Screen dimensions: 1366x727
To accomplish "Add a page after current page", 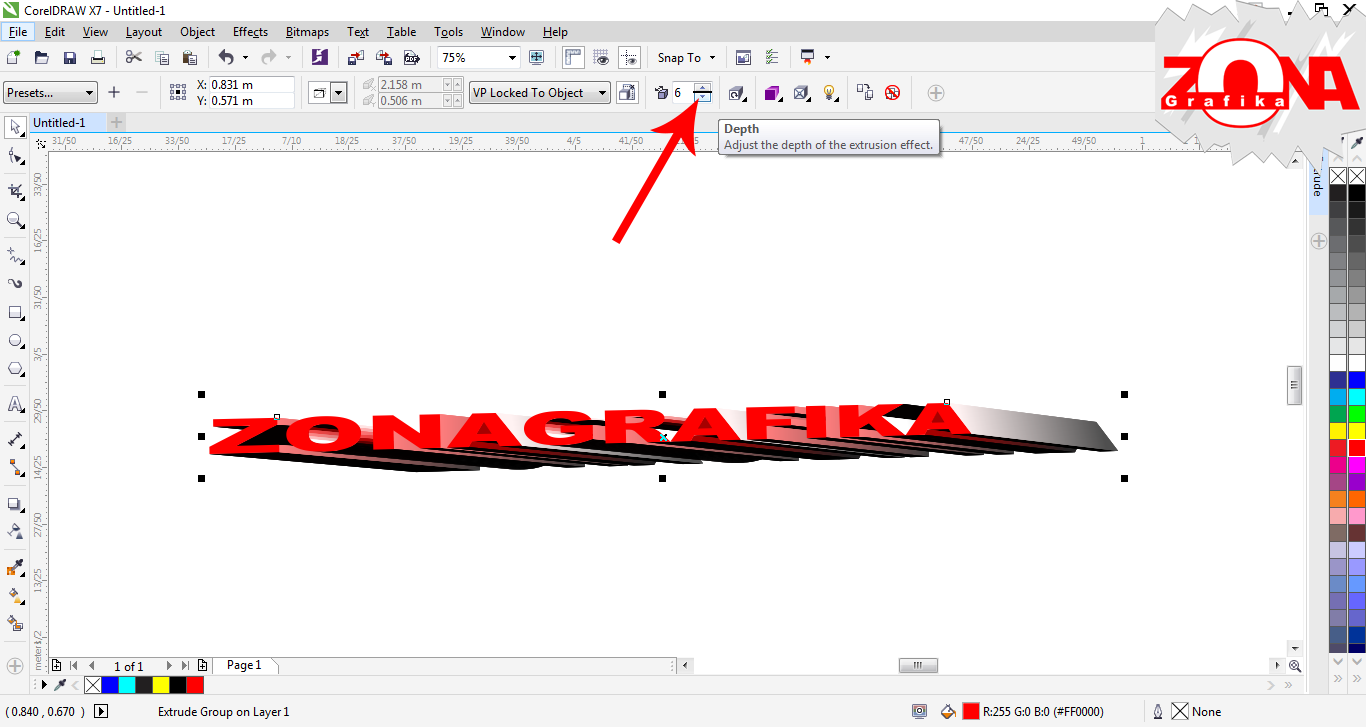I will (203, 665).
